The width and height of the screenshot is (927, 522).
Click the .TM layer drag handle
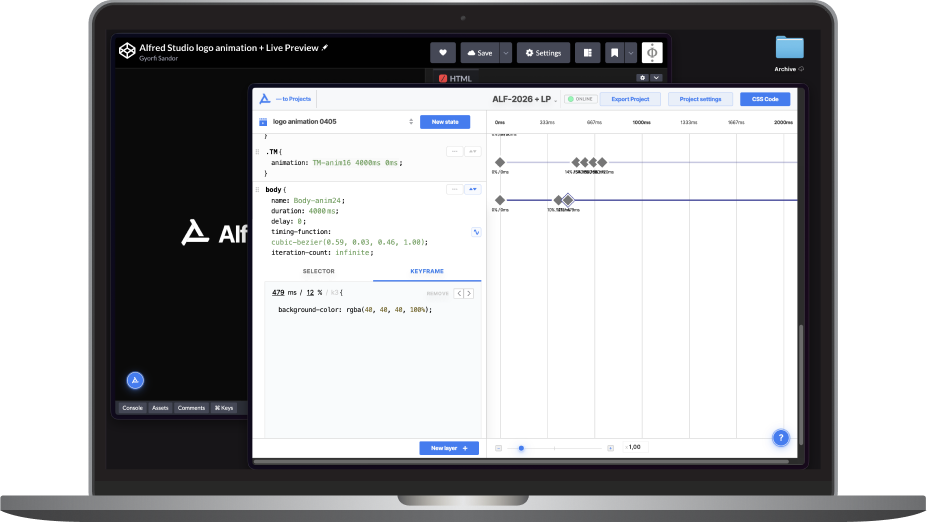coord(257,152)
